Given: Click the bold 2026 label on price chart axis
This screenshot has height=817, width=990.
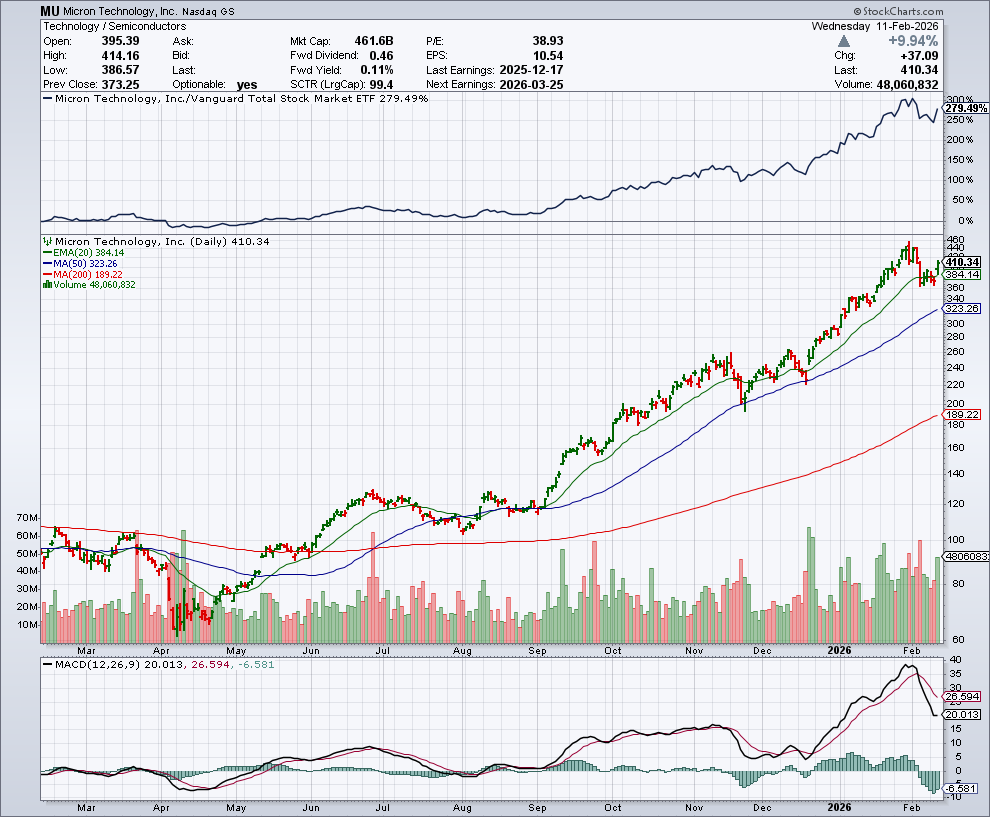Looking at the screenshot, I should 839,650.
